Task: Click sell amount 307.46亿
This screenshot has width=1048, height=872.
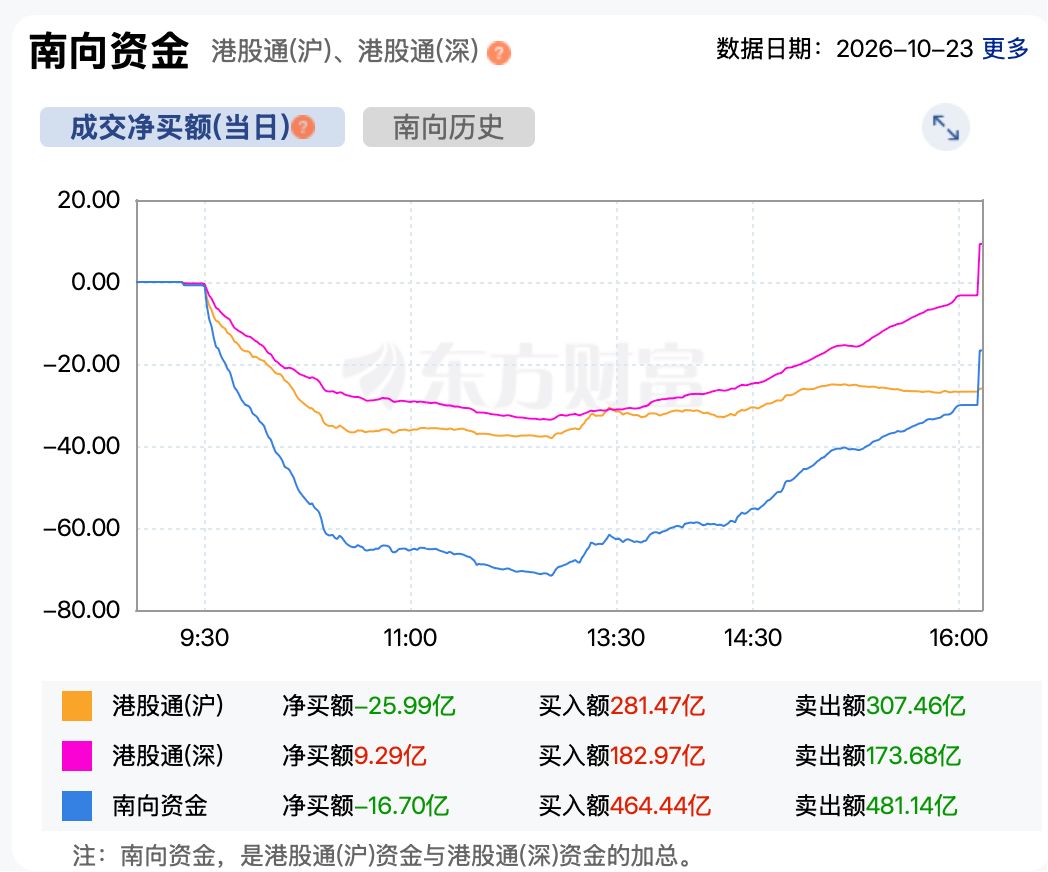Action: 916,706
